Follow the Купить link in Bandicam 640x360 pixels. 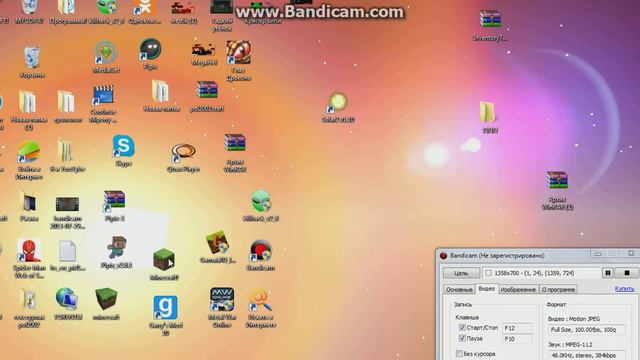pos(624,289)
